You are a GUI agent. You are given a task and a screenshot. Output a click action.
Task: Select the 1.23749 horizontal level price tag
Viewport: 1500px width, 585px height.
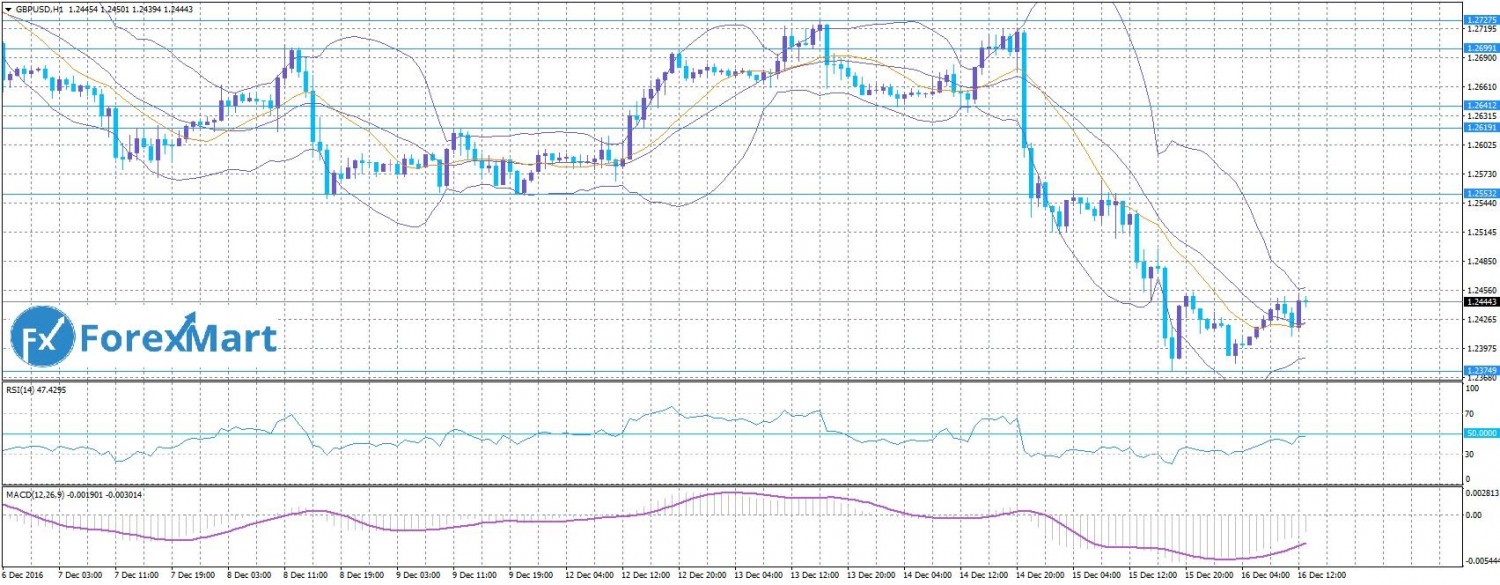pyautogui.click(x=1479, y=370)
